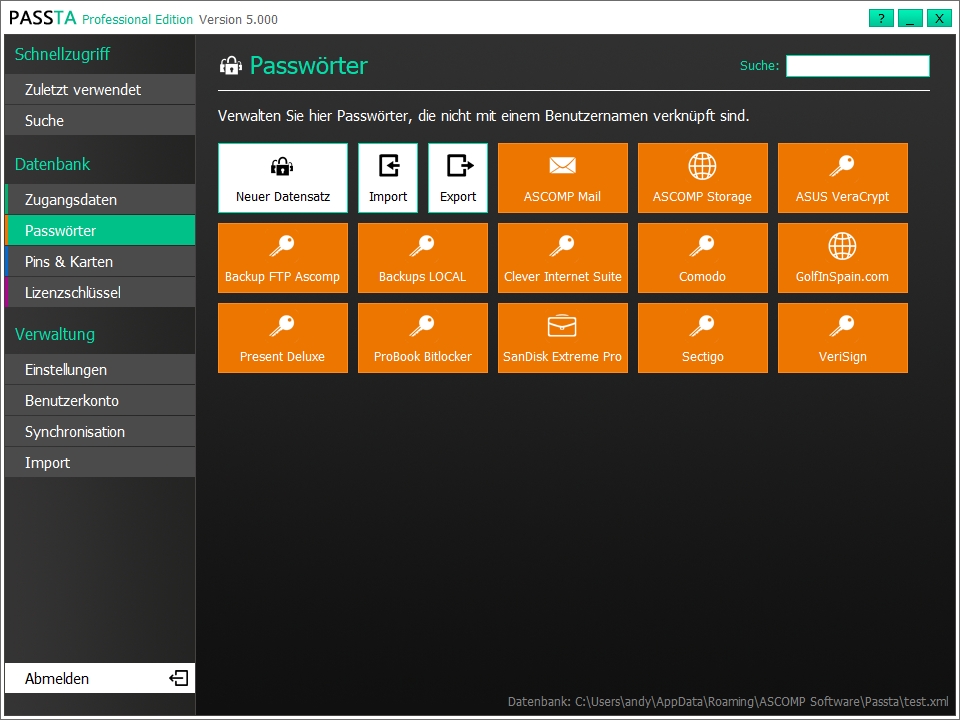The width and height of the screenshot is (960, 720).
Task: Select Passwörter in the sidebar
Action: click(100, 231)
